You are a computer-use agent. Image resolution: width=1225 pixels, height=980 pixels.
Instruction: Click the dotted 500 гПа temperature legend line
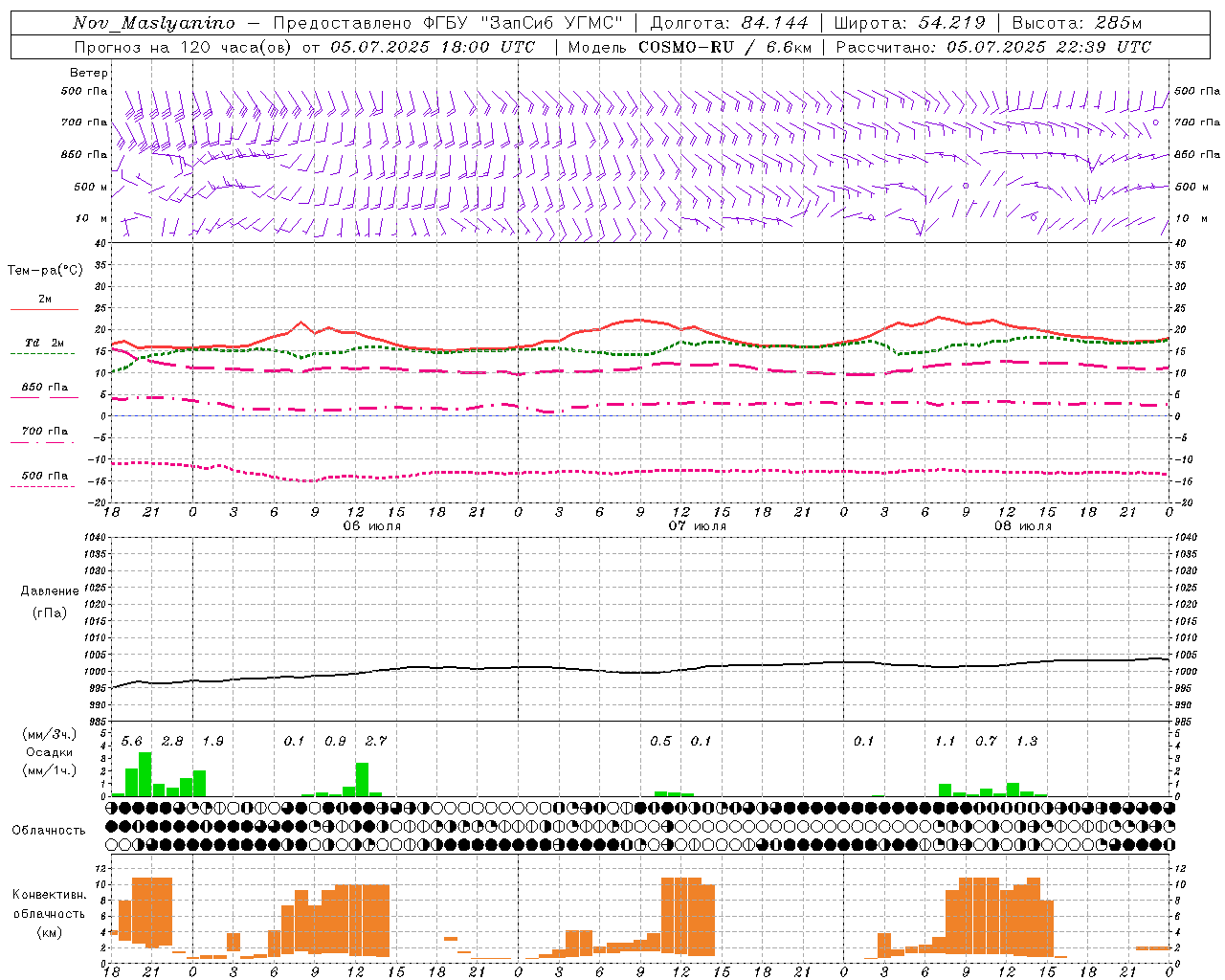click(x=42, y=486)
